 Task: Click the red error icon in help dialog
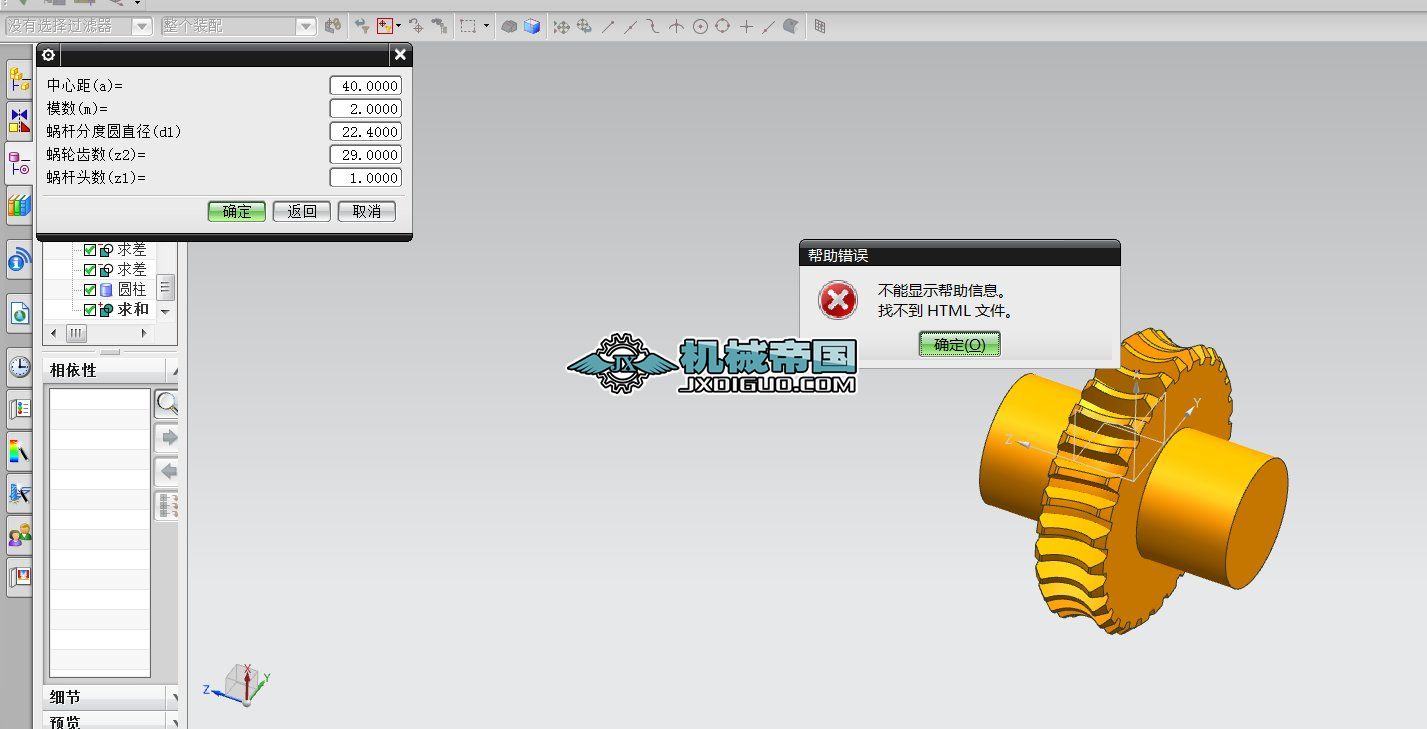(837, 300)
